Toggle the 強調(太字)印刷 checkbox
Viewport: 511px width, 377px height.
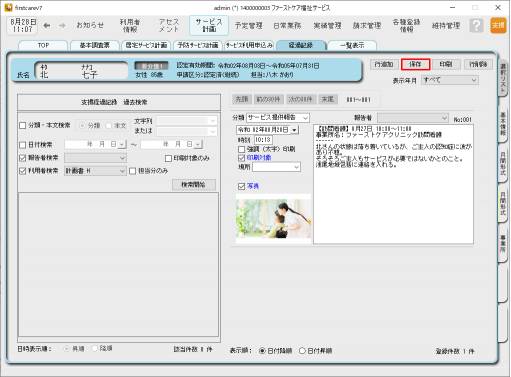[x=241, y=149]
